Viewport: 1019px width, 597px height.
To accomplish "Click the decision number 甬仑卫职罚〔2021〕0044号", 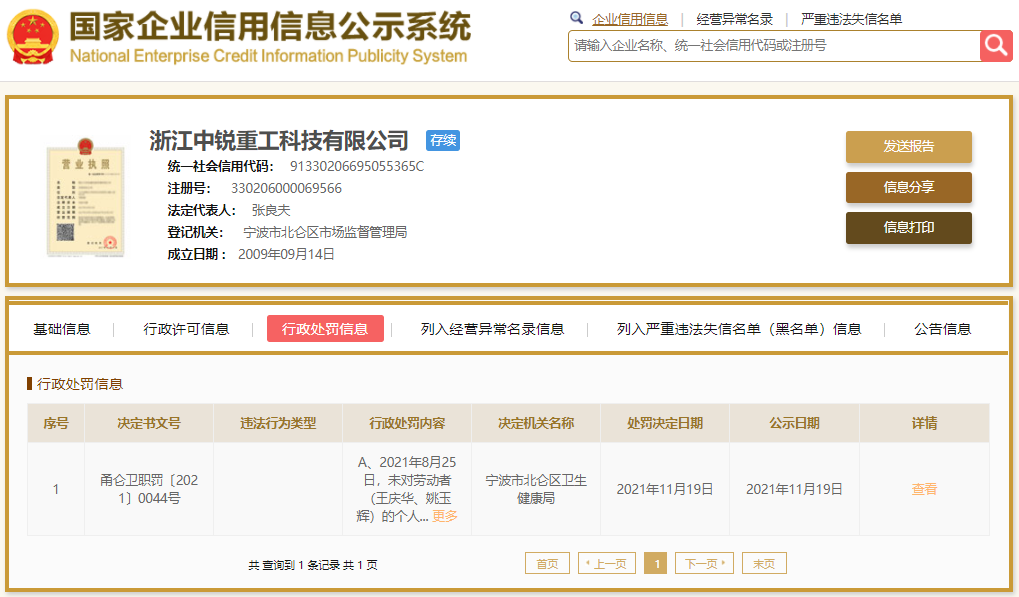I will 149,489.
